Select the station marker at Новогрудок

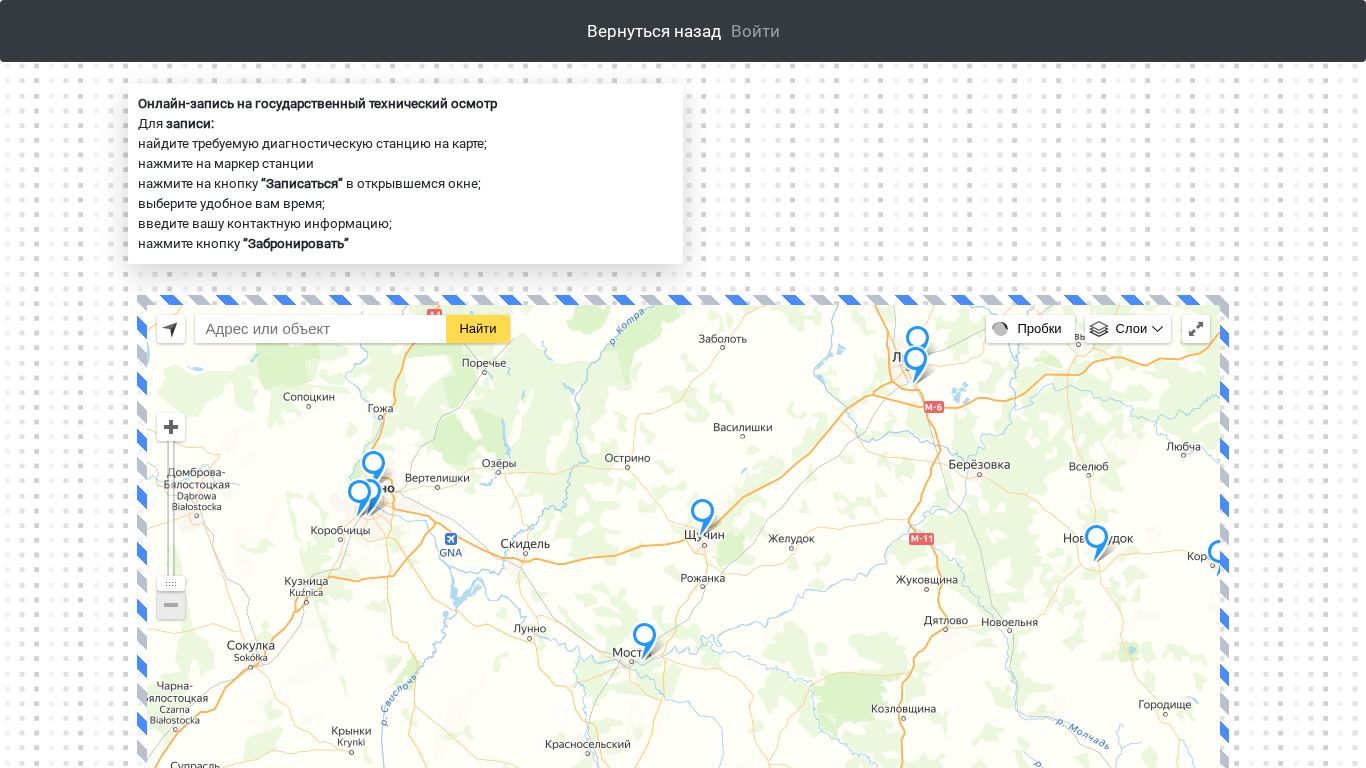click(x=1096, y=539)
